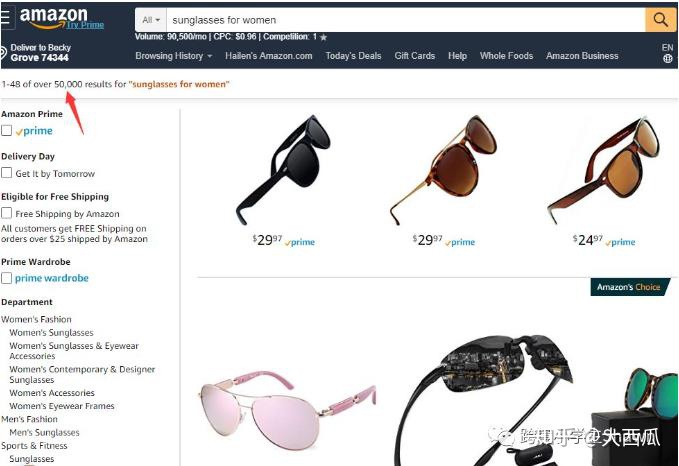Open the All departments search dropdown
679x466 pixels.
[151, 20]
